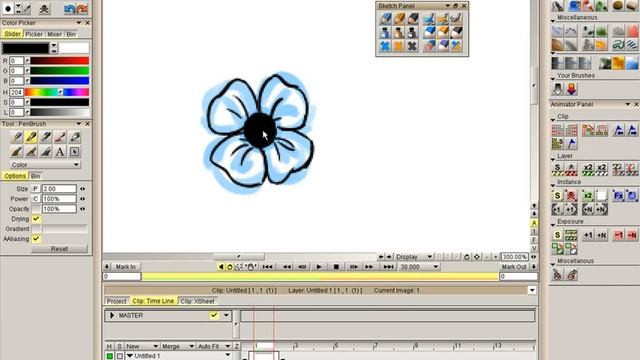Click the blue flag icon under Clip

point(571,143)
